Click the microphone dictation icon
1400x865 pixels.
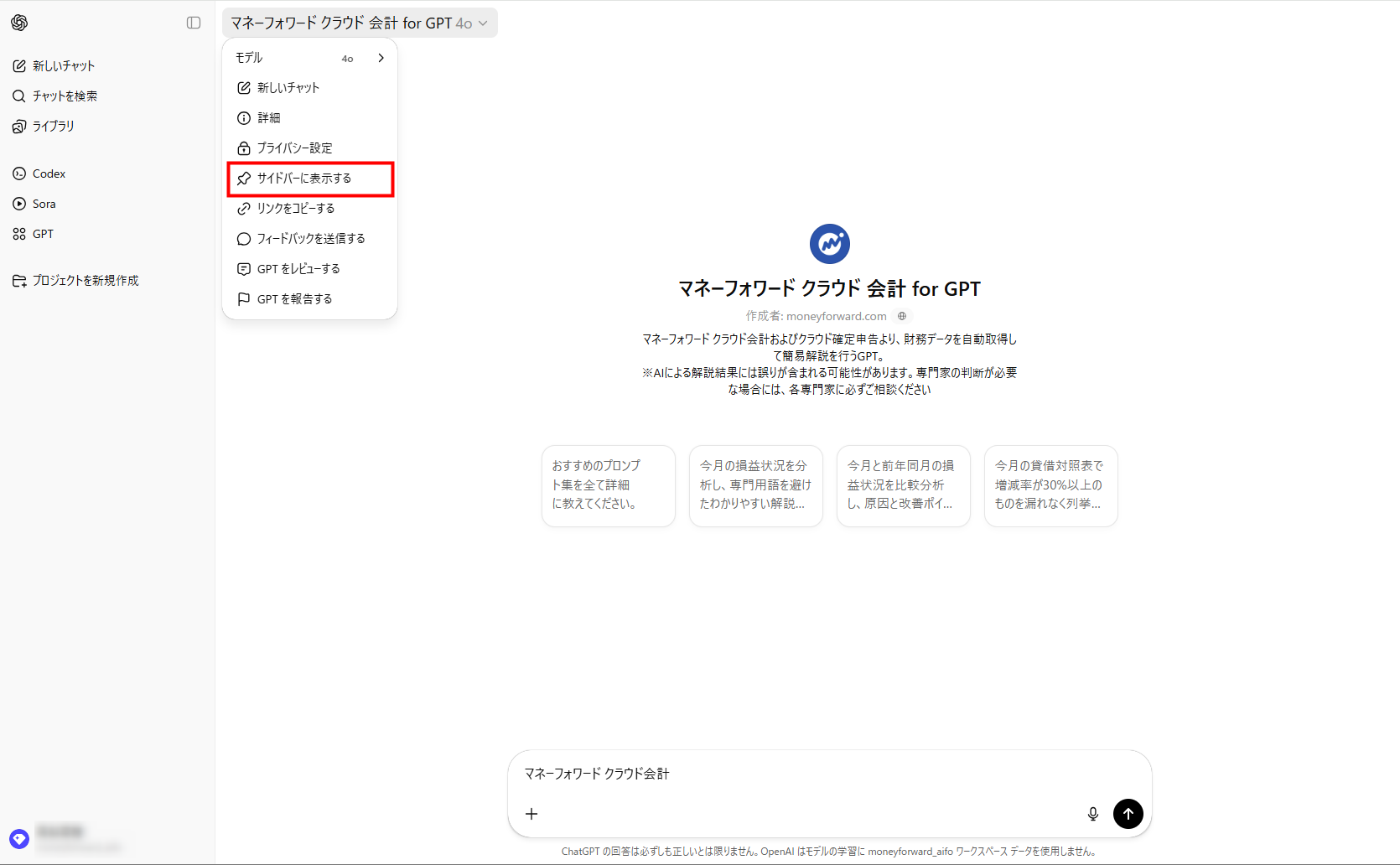[1093, 814]
